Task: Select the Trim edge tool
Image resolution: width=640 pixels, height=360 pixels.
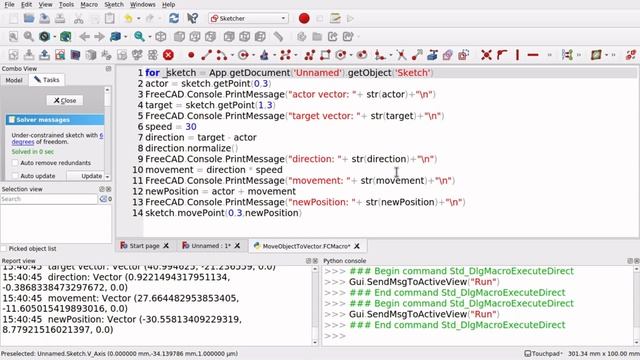Action: (x=401, y=55)
